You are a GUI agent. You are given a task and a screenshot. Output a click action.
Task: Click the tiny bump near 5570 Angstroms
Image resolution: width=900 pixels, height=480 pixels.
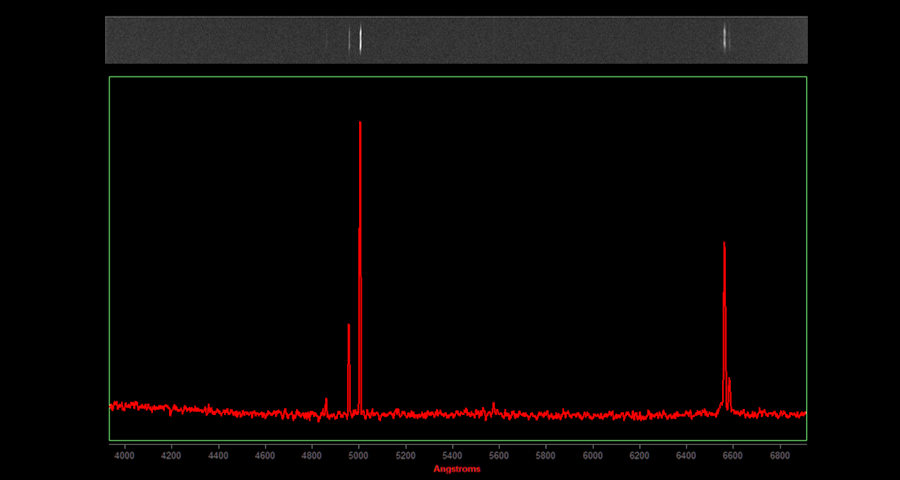tap(493, 405)
